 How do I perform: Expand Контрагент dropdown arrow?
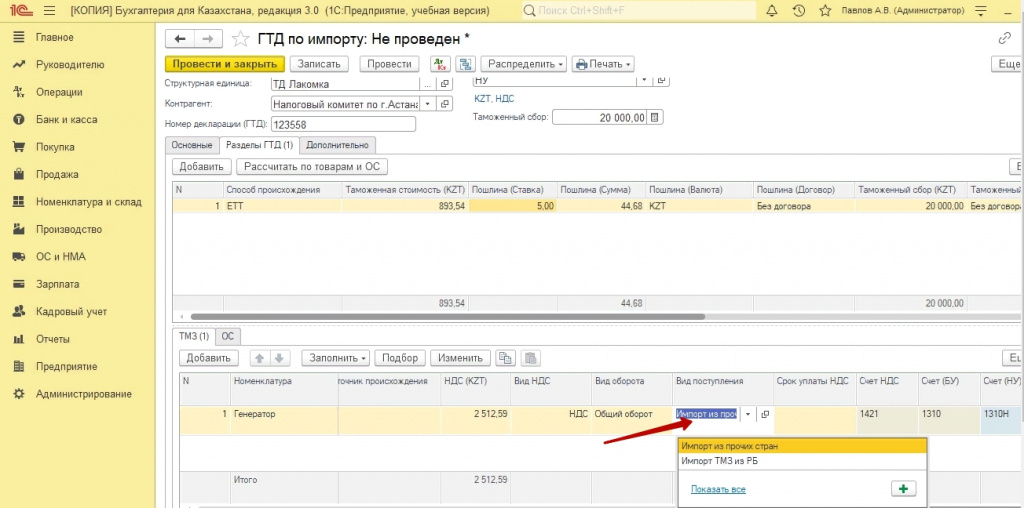point(428,104)
